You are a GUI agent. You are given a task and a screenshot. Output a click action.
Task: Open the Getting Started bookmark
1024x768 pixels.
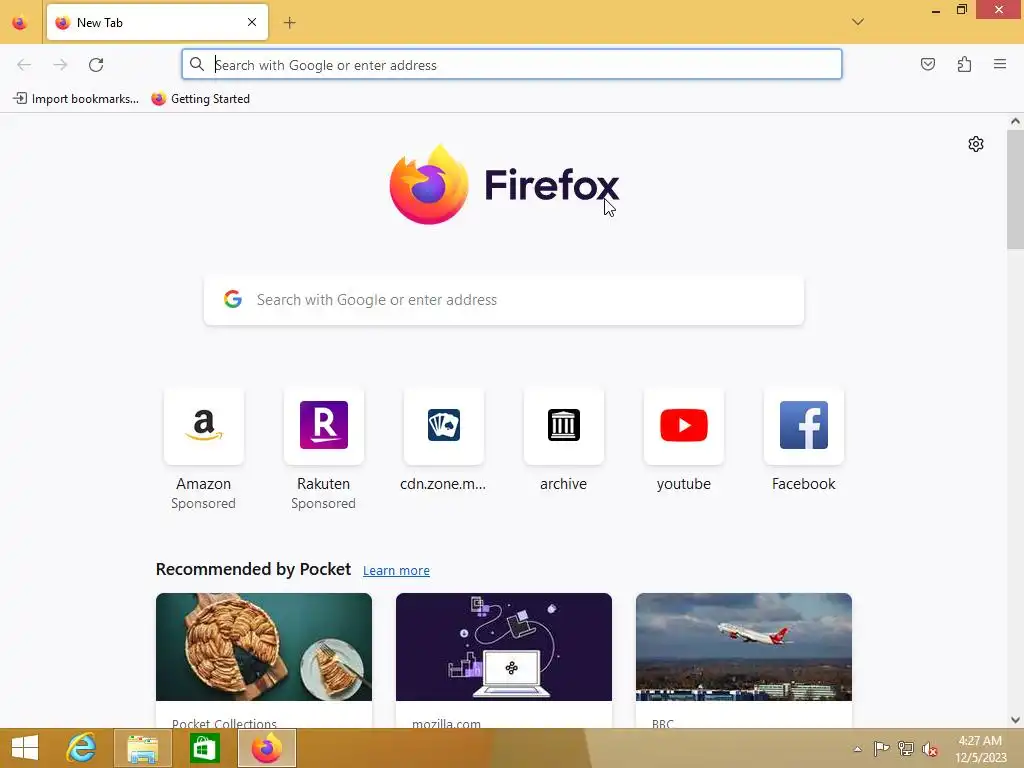pos(200,99)
